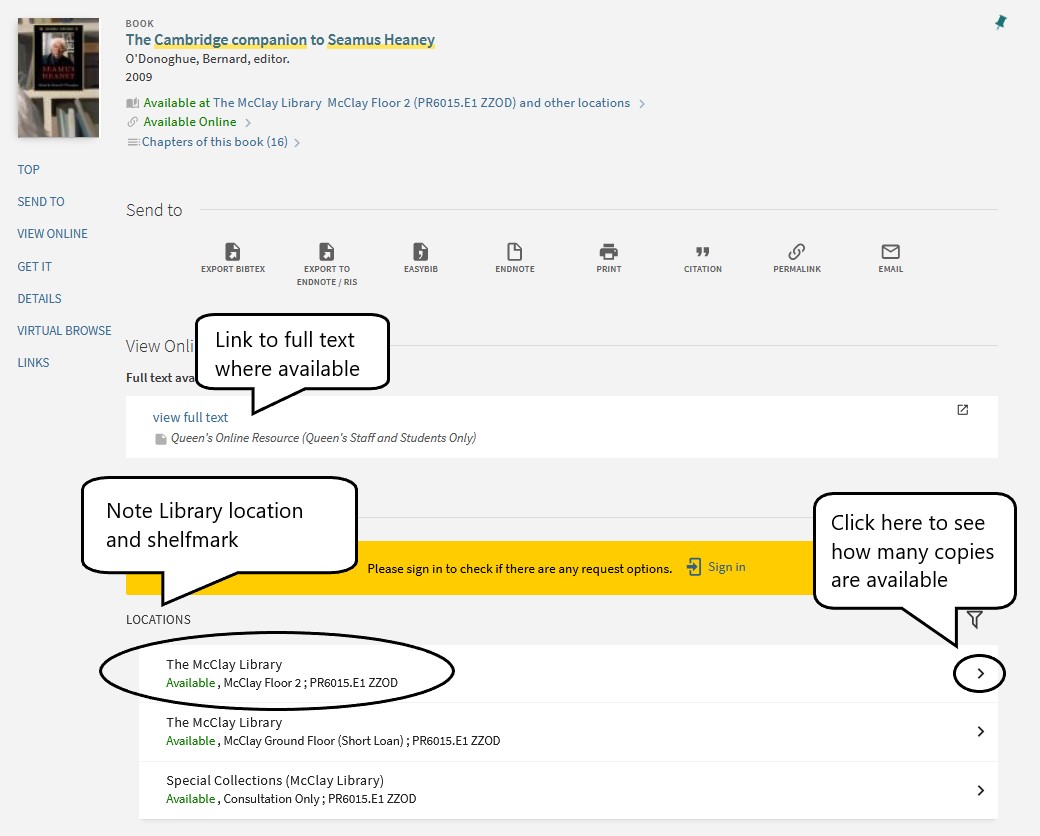Screen dimensions: 1040x836
Task: Expand the Special Collections location entry
Action: pos(979,790)
